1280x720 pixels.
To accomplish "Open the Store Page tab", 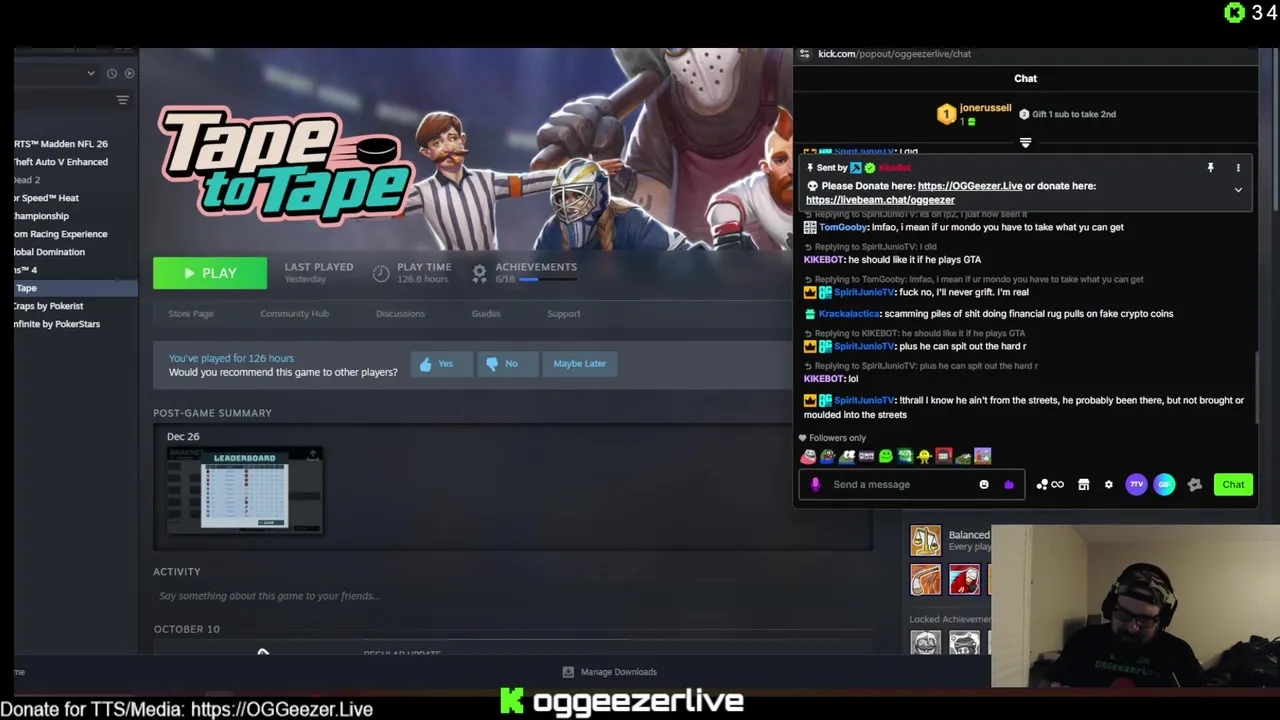I will coord(191,314).
